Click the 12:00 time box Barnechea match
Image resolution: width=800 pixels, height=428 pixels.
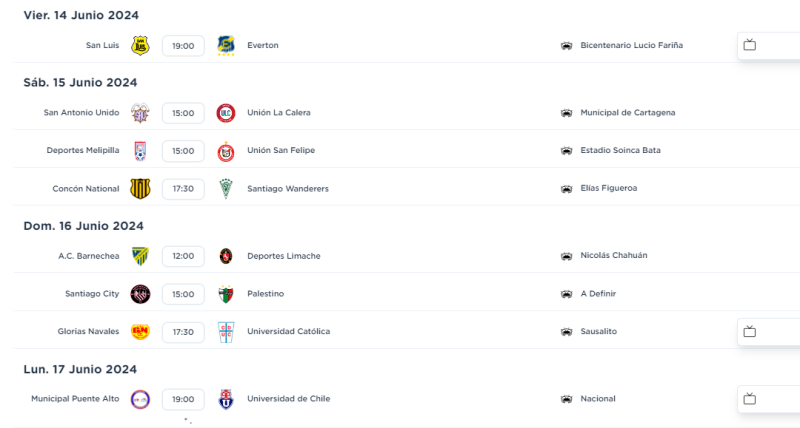pyautogui.click(x=183, y=256)
